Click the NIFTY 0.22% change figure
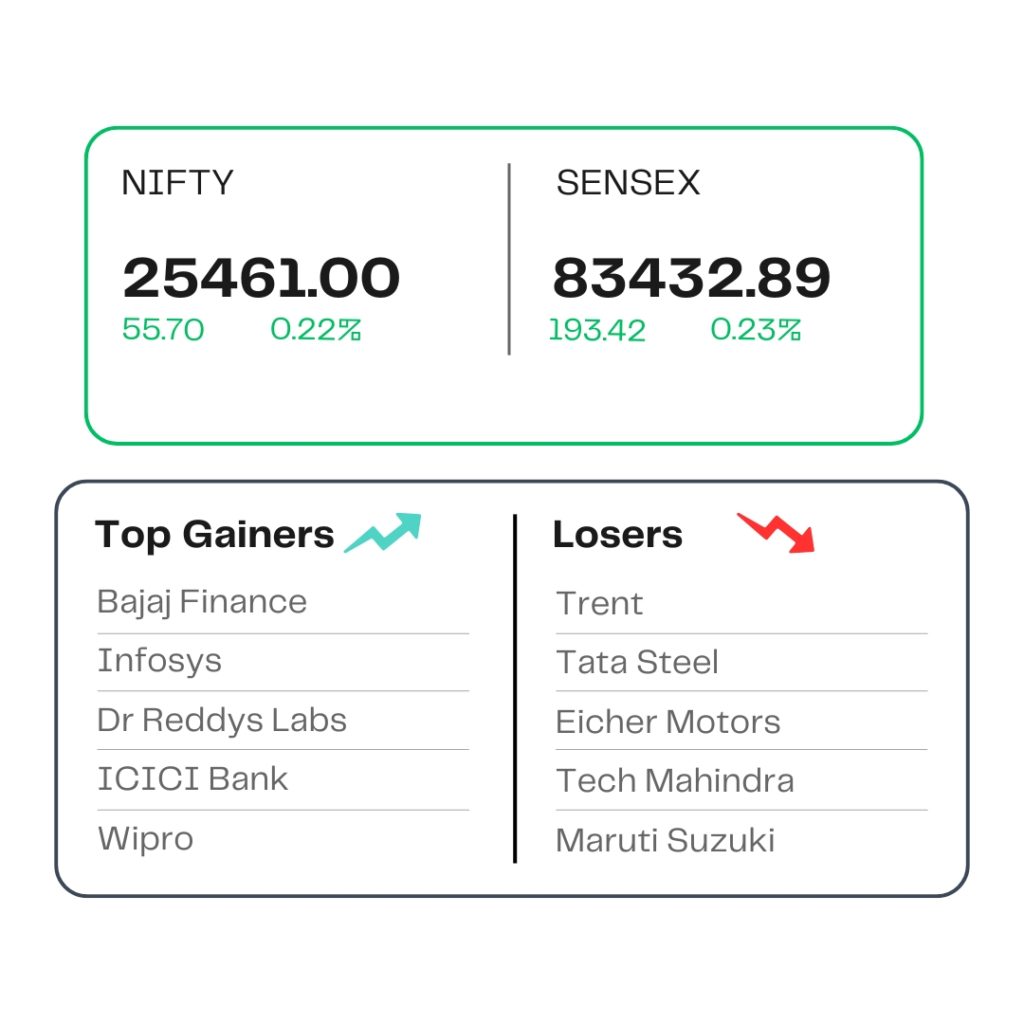This screenshot has width=1024, height=1024. [x=316, y=330]
